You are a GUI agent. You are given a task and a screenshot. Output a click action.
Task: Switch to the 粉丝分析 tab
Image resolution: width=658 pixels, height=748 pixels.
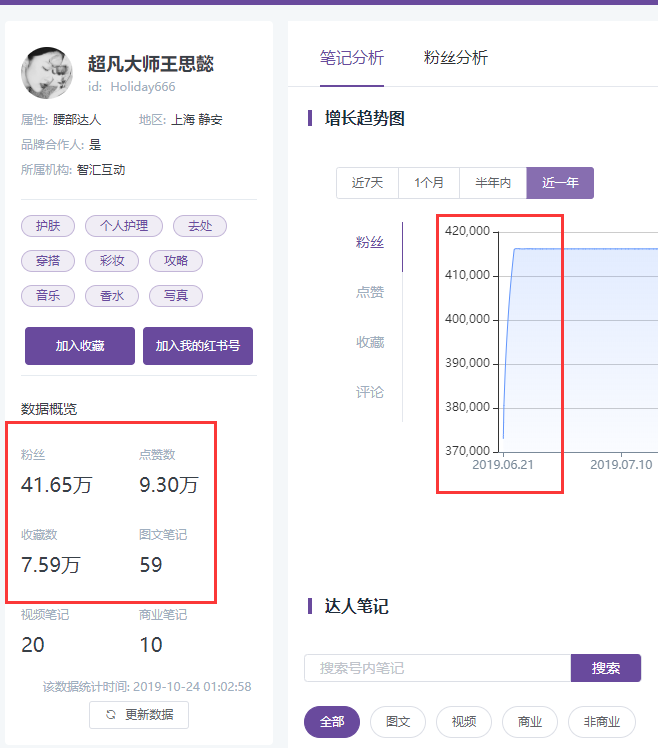[456, 58]
